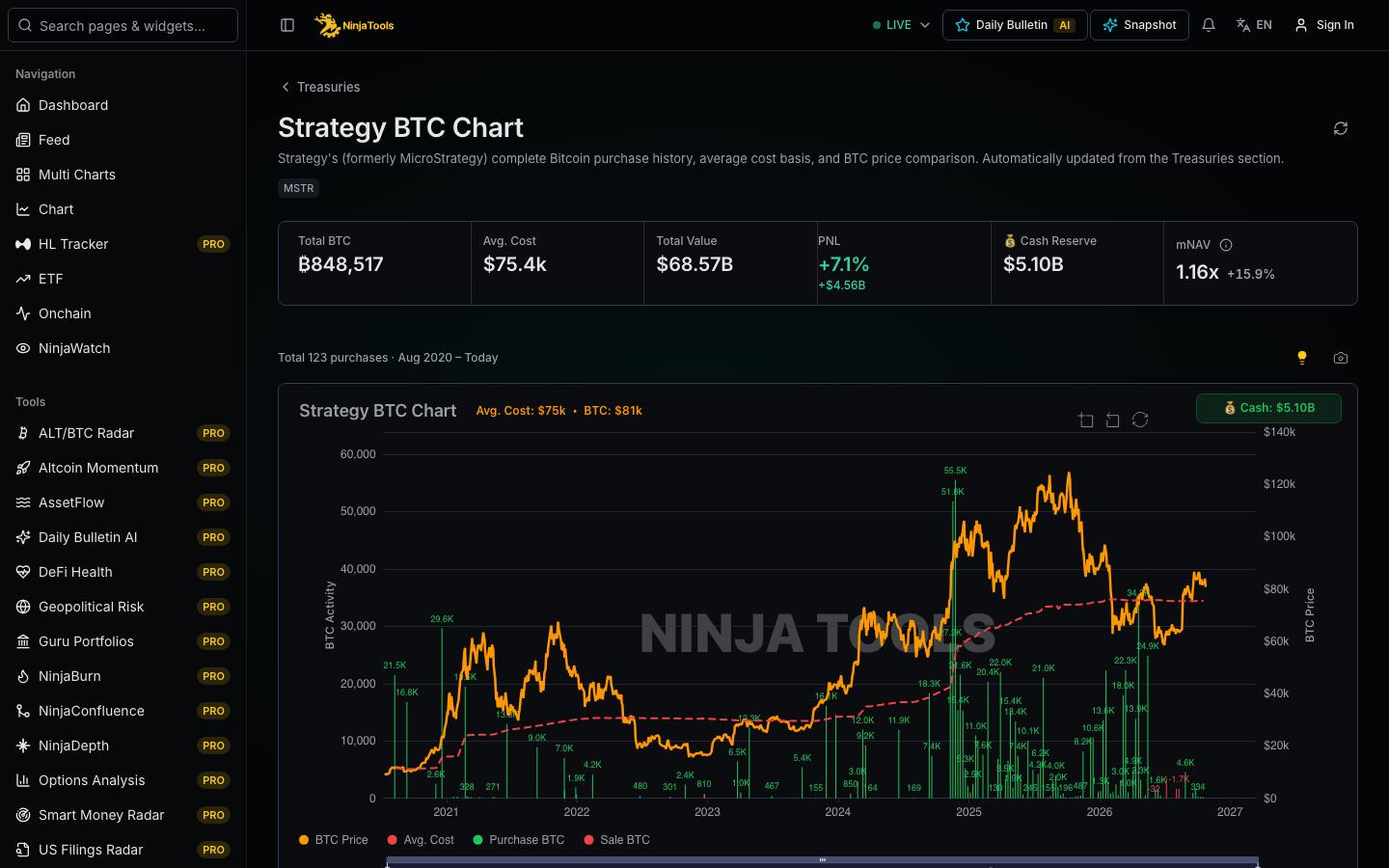Click the Feed newspaper icon

pyautogui.click(x=23, y=140)
